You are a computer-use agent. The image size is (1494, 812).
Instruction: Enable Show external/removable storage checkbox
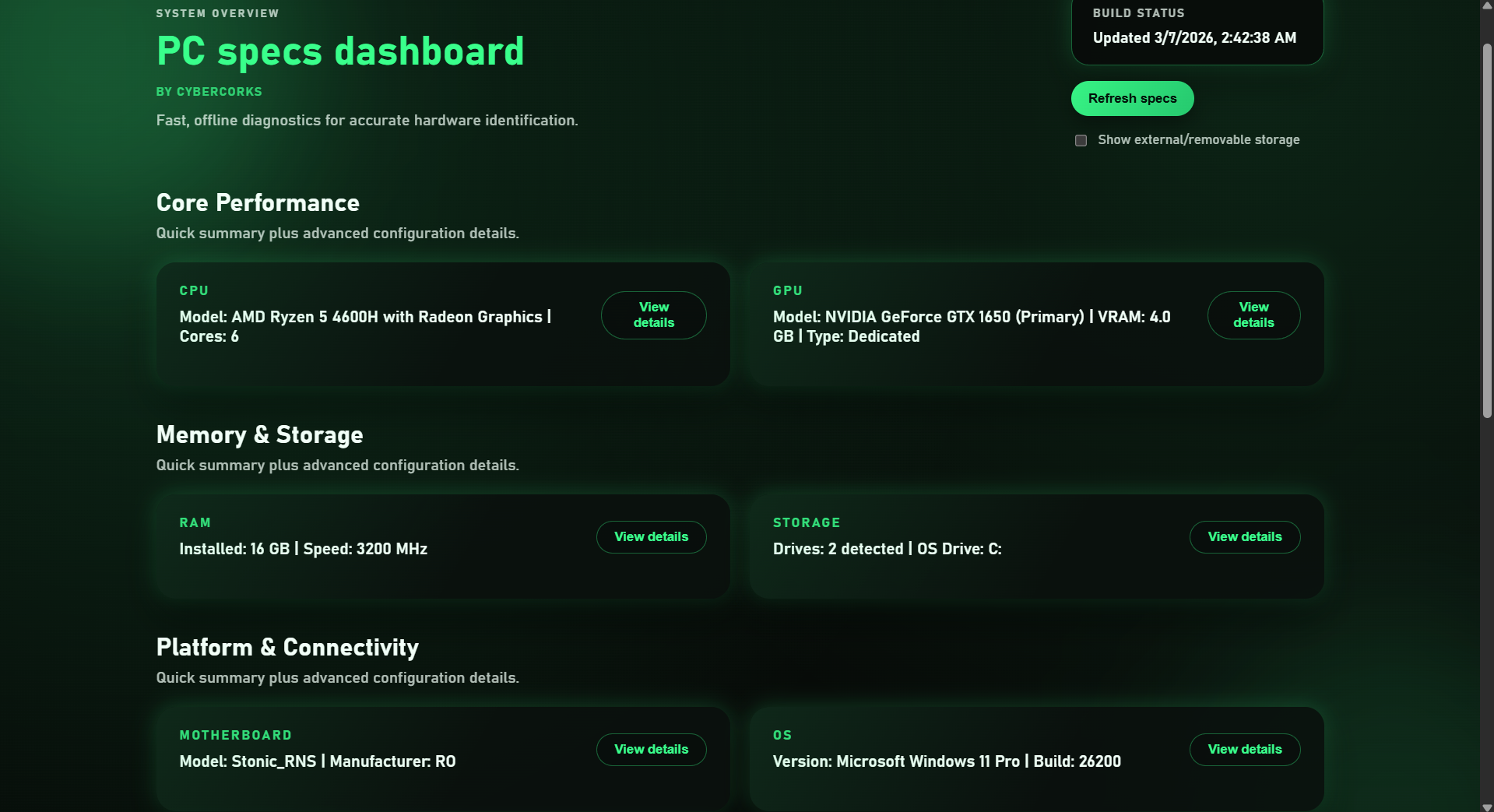coord(1081,140)
